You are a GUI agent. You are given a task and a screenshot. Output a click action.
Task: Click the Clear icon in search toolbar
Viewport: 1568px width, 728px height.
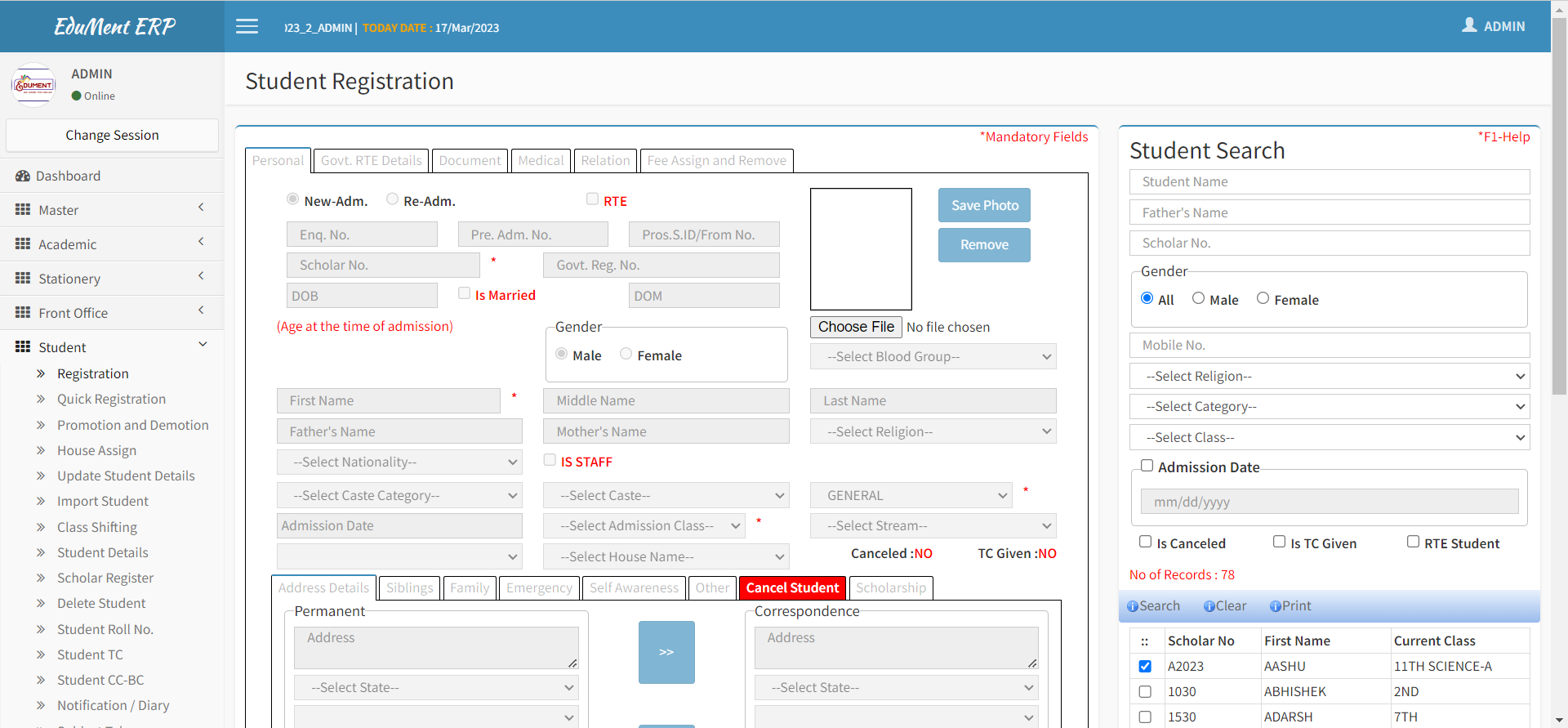point(1209,606)
